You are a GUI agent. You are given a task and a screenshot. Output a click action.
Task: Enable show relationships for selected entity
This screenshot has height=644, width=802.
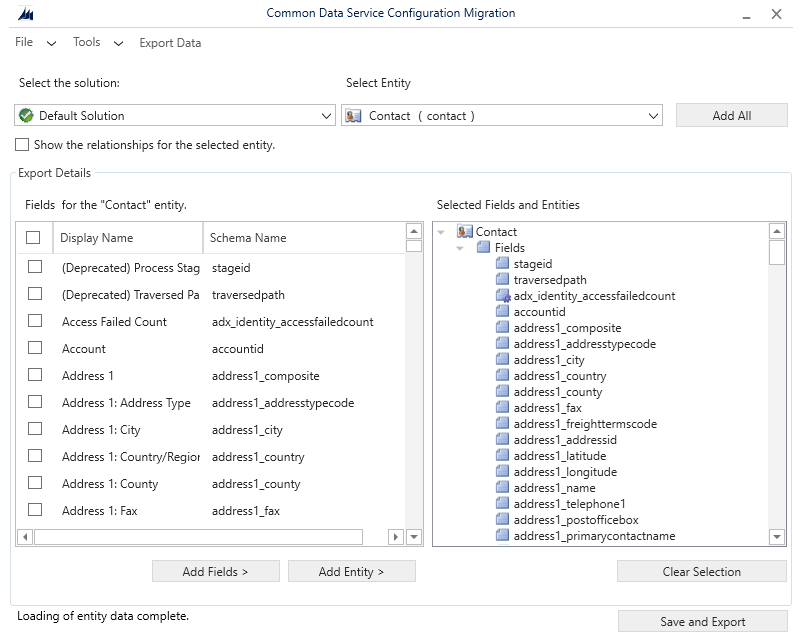(22, 145)
